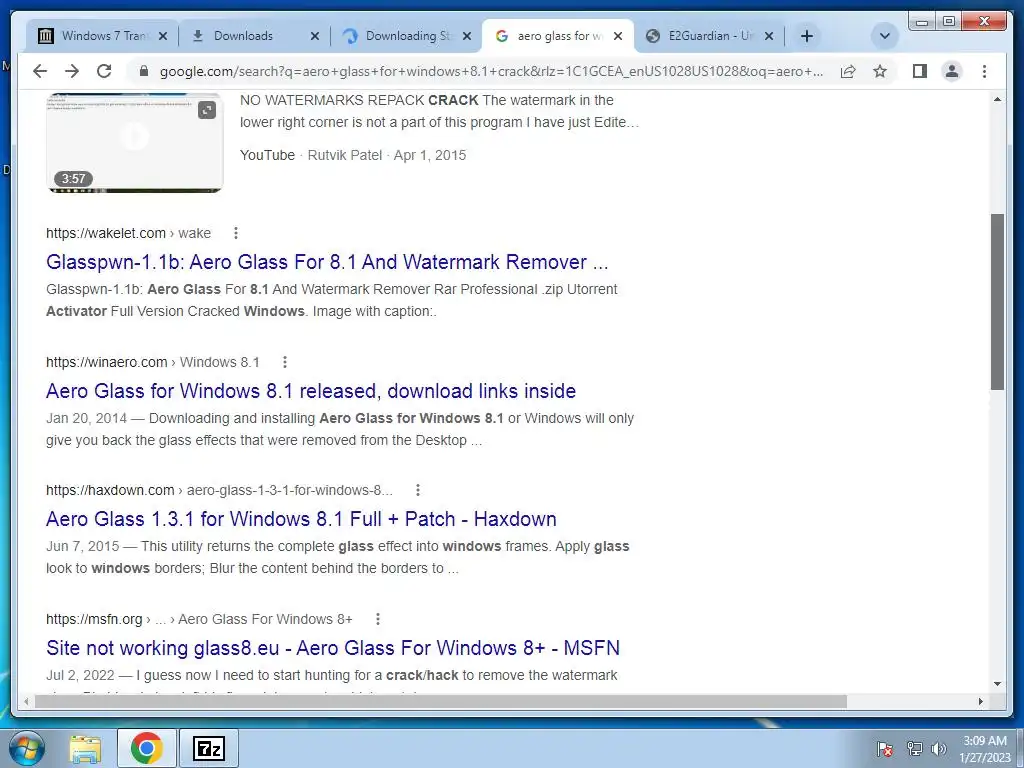Click the forward navigation arrow
This screenshot has width=1024, height=768.
click(x=72, y=71)
